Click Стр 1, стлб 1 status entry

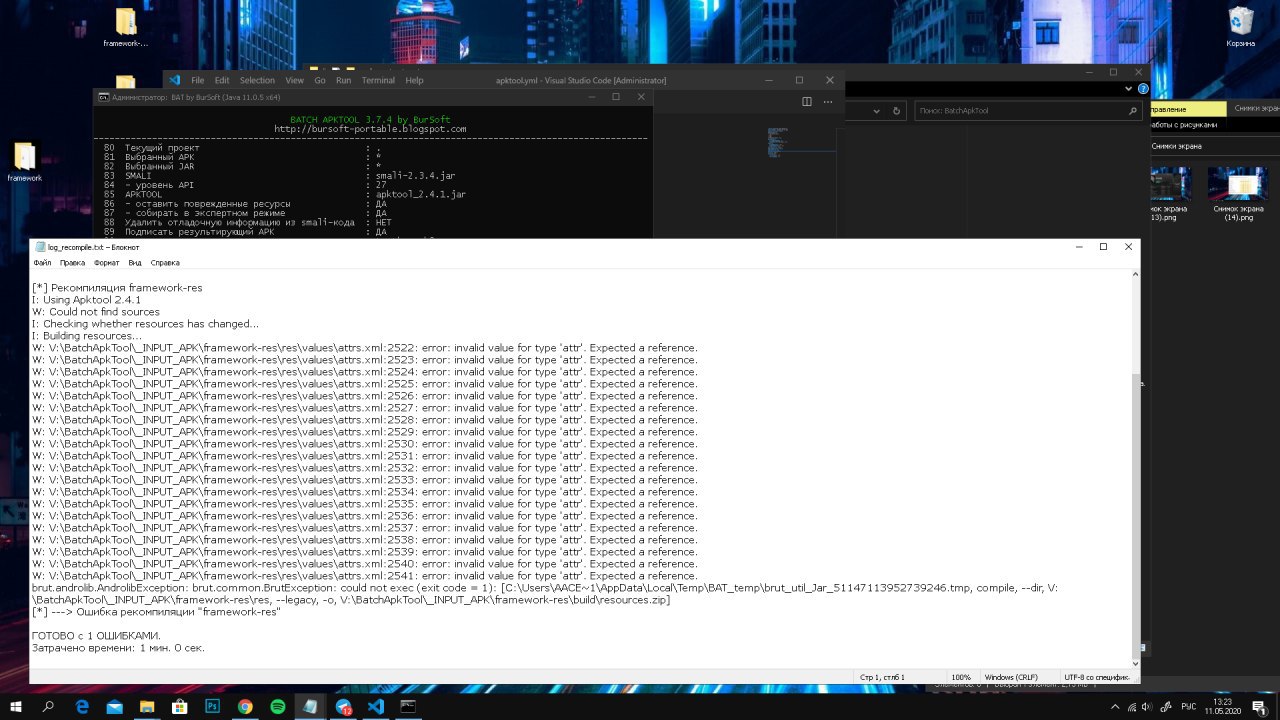coord(882,677)
